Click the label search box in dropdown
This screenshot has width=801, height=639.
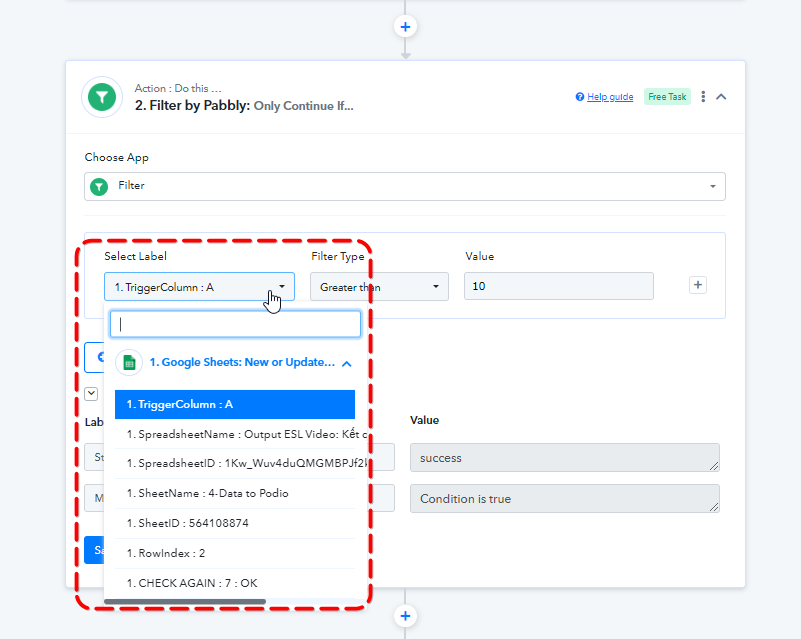pyautogui.click(x=235, y=324)
